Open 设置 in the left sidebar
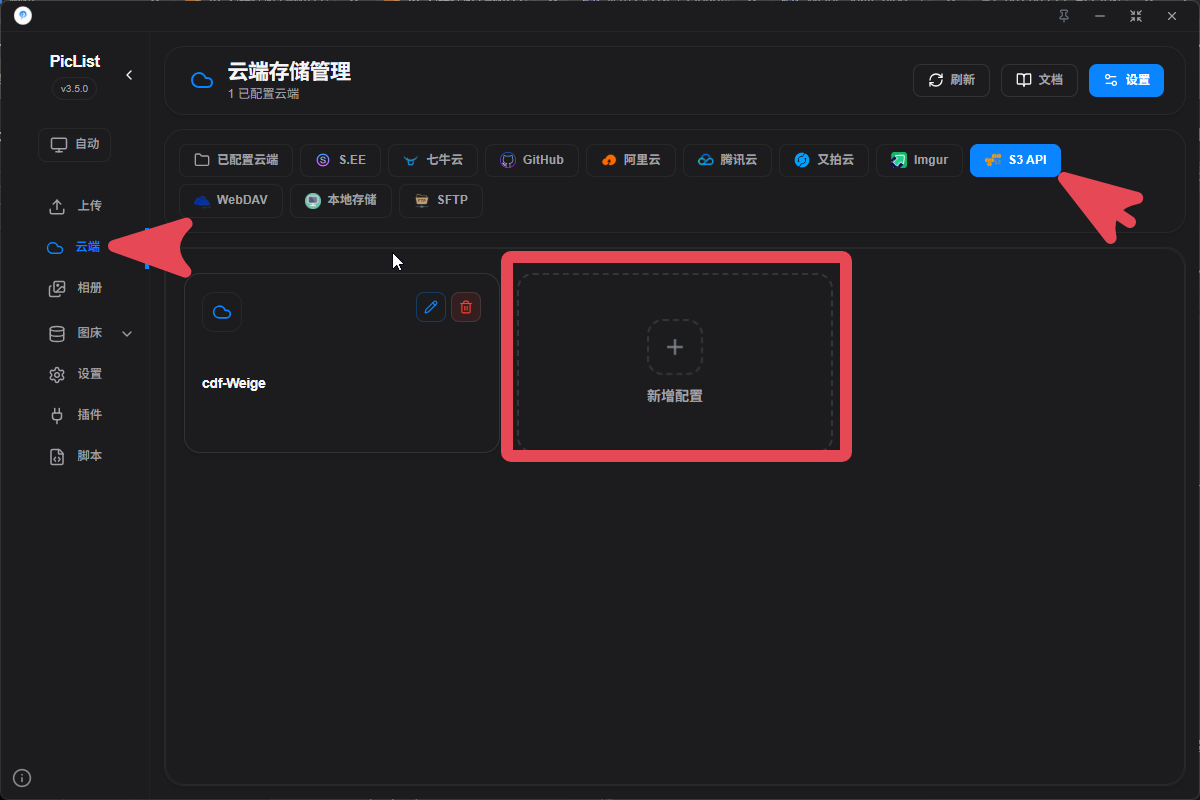The image size is (1200, 800). point(75,374)
